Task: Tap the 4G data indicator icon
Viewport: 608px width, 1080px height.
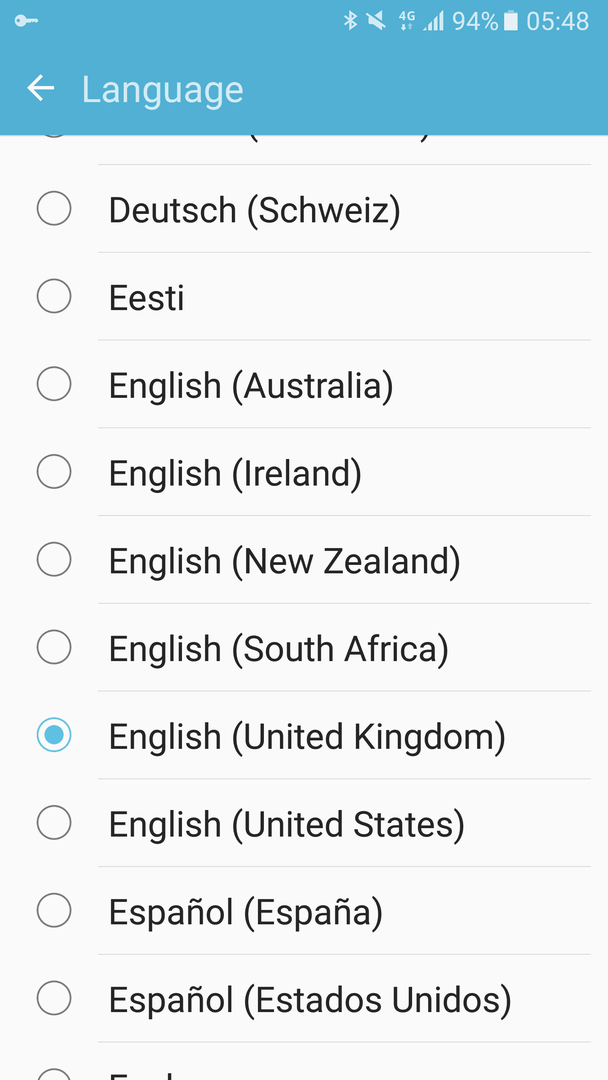Action: pos(406,21)
